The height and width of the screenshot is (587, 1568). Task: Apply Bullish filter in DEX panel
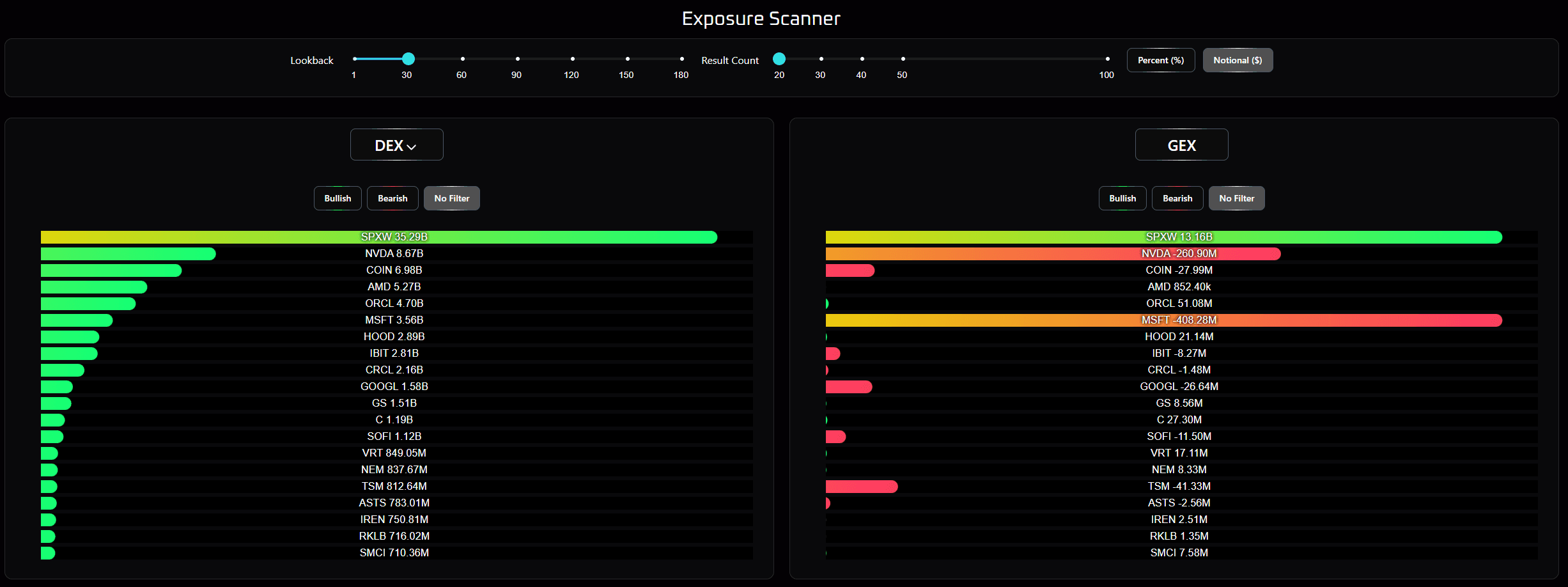pyautogui.click(x=338, y=198)
